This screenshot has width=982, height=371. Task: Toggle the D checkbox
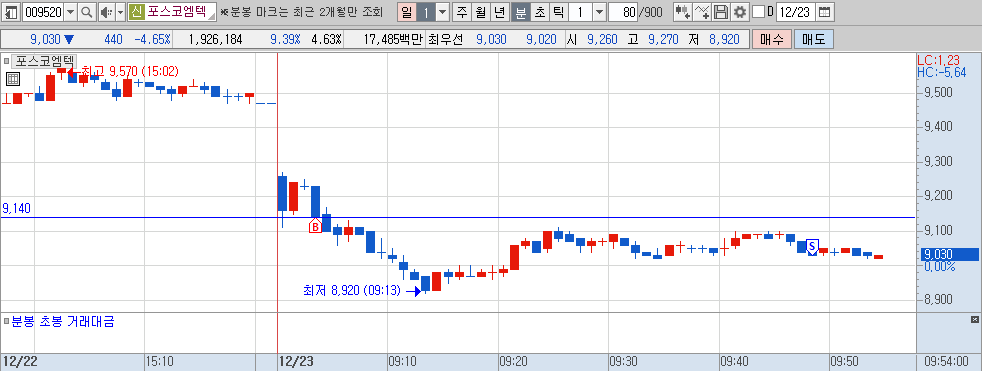(x=758, y=11)
